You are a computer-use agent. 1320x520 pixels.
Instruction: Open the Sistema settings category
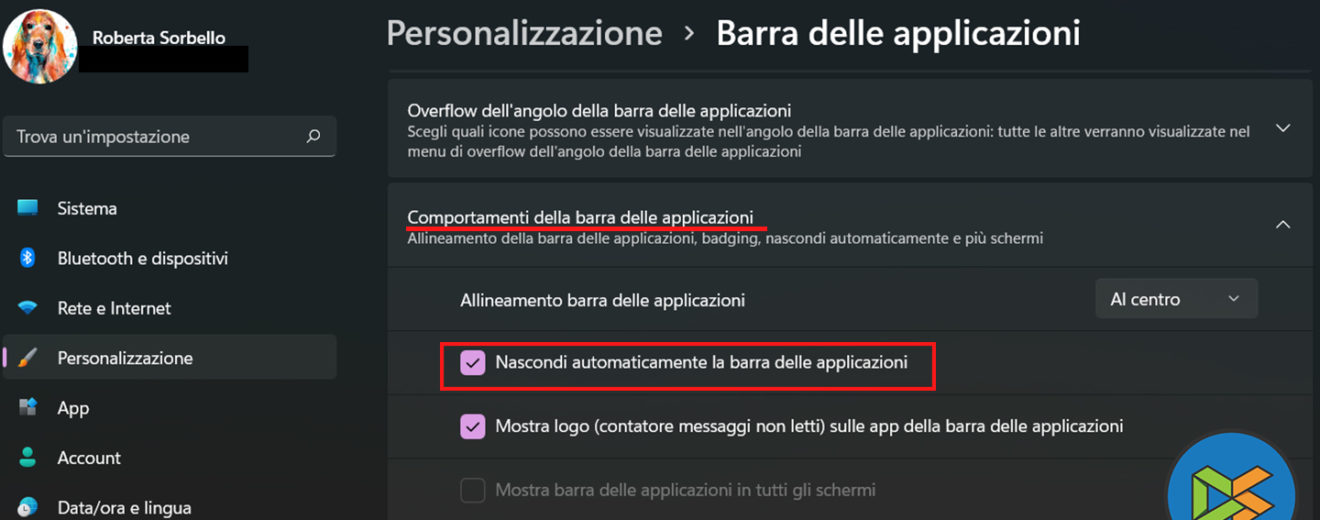pos(87,208)
